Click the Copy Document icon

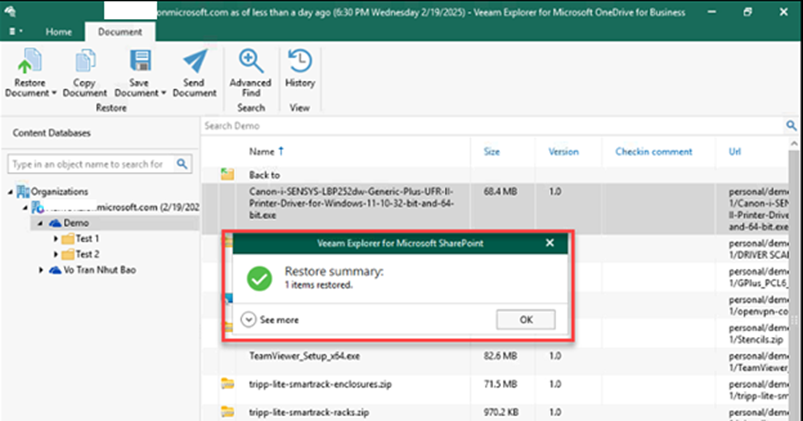(x=84, y=64)
